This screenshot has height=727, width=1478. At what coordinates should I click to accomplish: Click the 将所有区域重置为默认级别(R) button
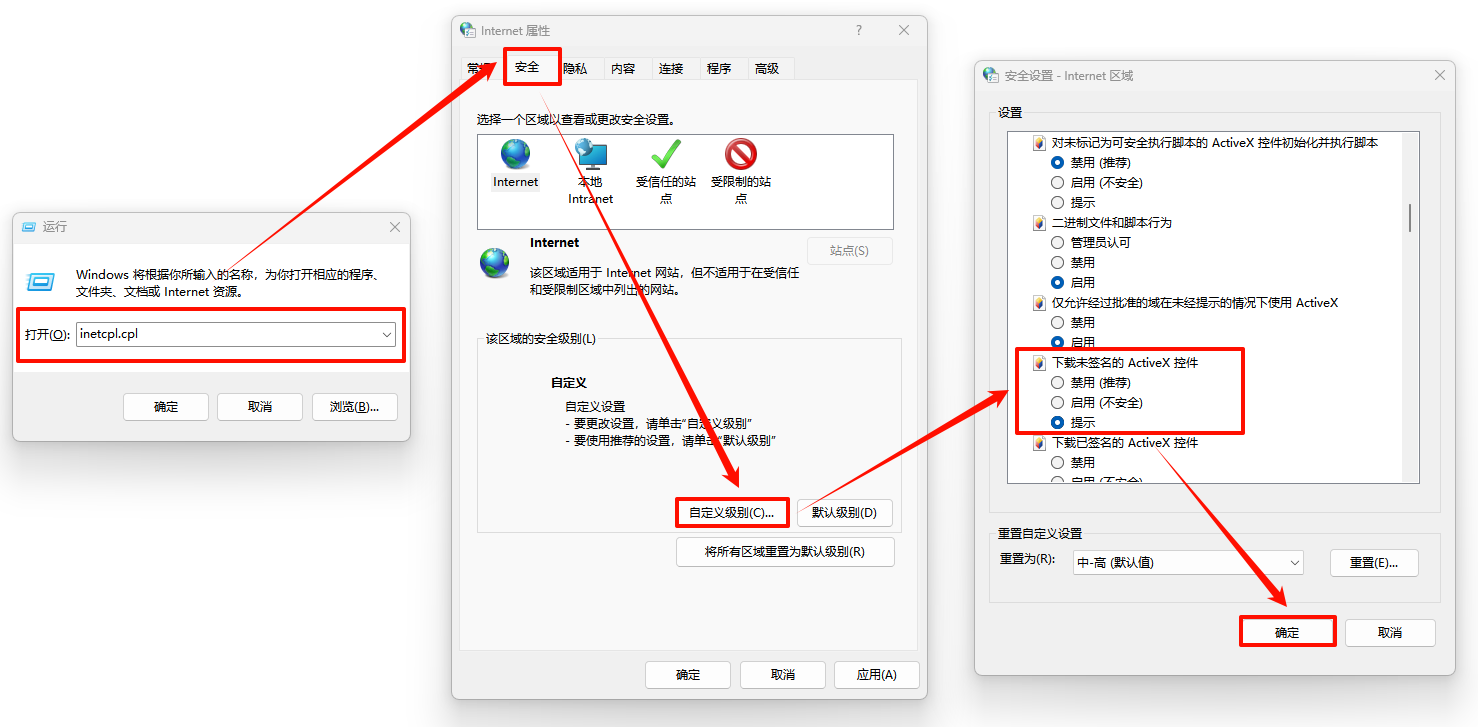pos(784,551)
